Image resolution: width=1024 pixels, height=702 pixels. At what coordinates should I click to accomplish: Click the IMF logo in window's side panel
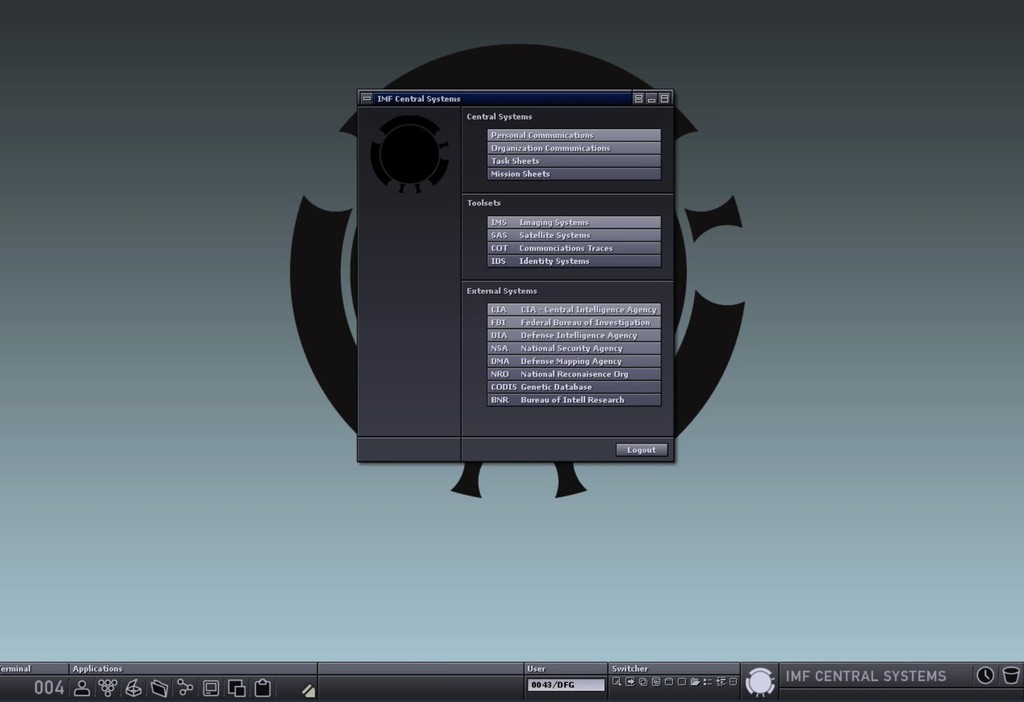click(x=409, y=154)
